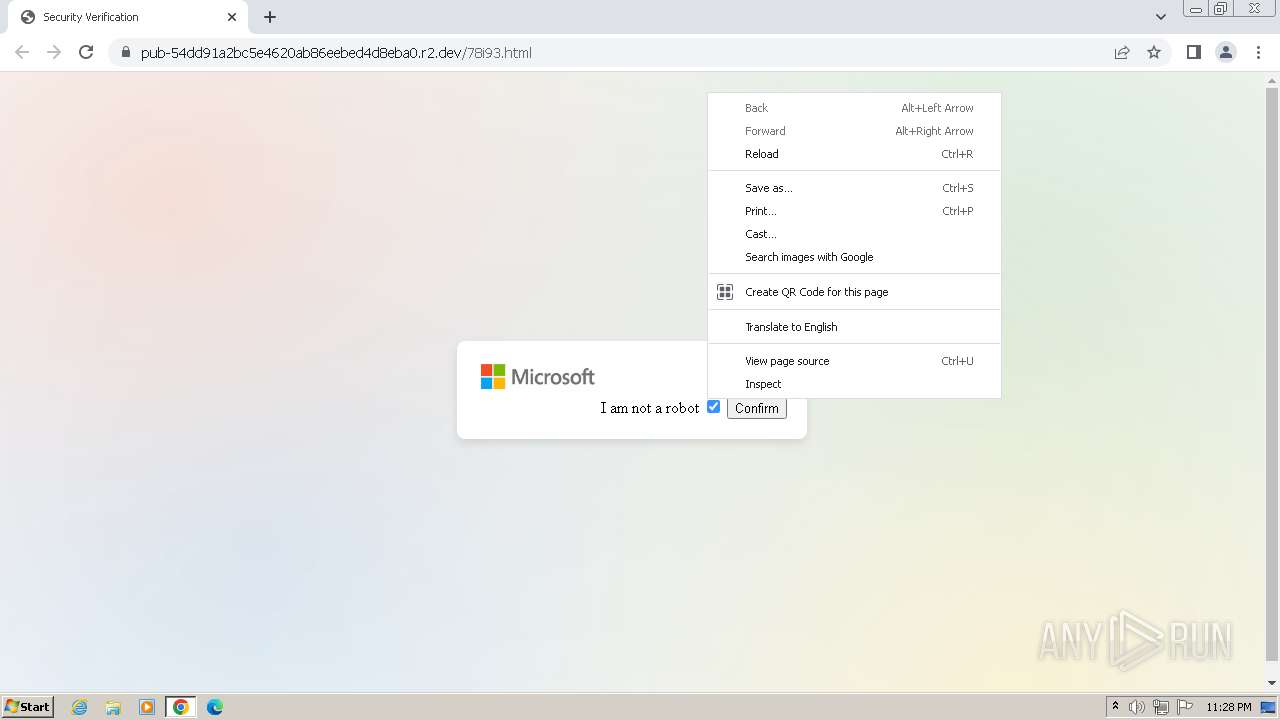Select Translate to English

tap(854, 327)
